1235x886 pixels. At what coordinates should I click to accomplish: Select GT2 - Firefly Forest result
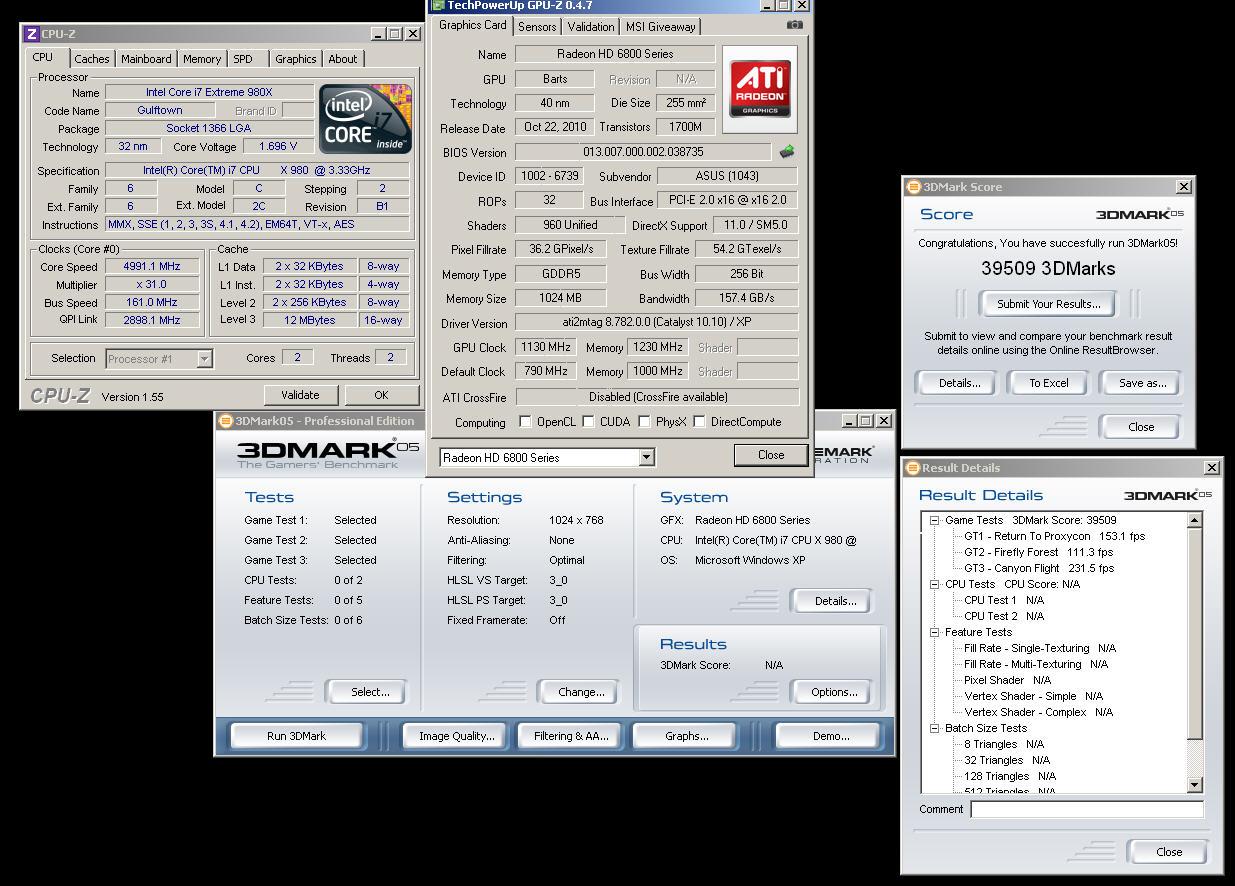[1038, 552]
